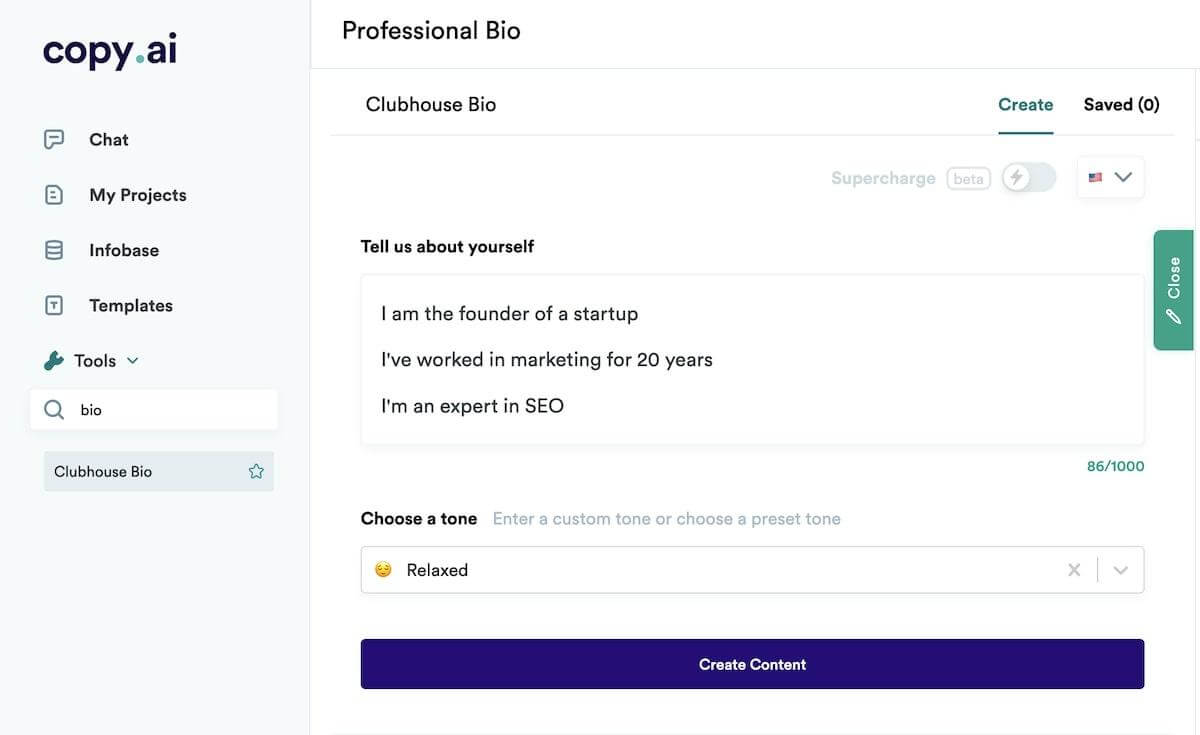1200x735 pixels.
Task: Open the language flag dropdown
Action: click(x=1110, y=176)
